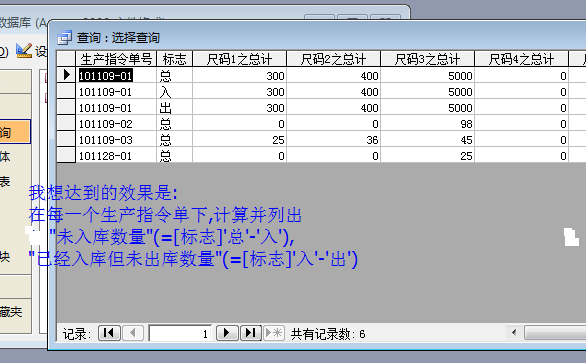Viewport: 586px width, 363px height.
Task: Click the query window icon beside 查询：选择查询
Action: 65,37
